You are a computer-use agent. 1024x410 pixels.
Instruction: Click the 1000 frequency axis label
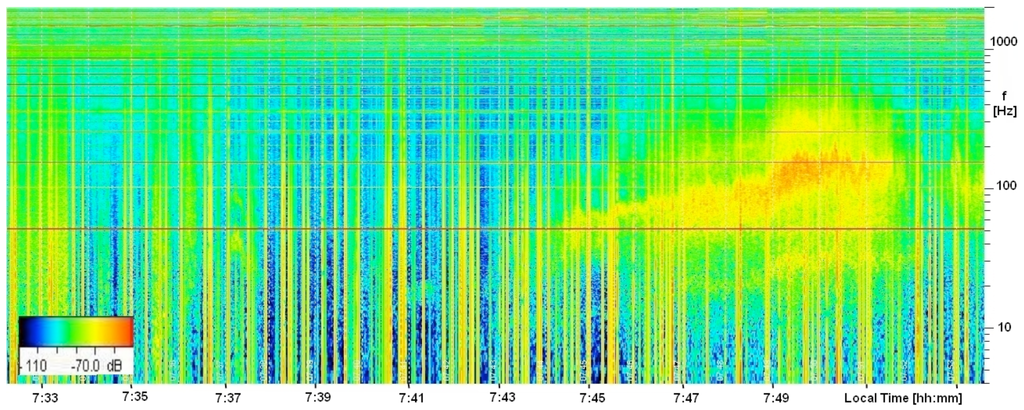[x=1004, y=42]
